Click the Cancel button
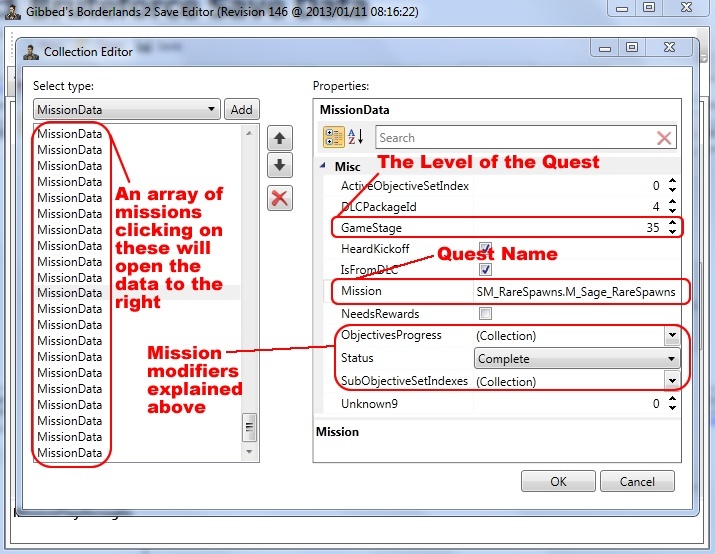The image size is (715, 554). pyautogui.click(x=637, y=481)
